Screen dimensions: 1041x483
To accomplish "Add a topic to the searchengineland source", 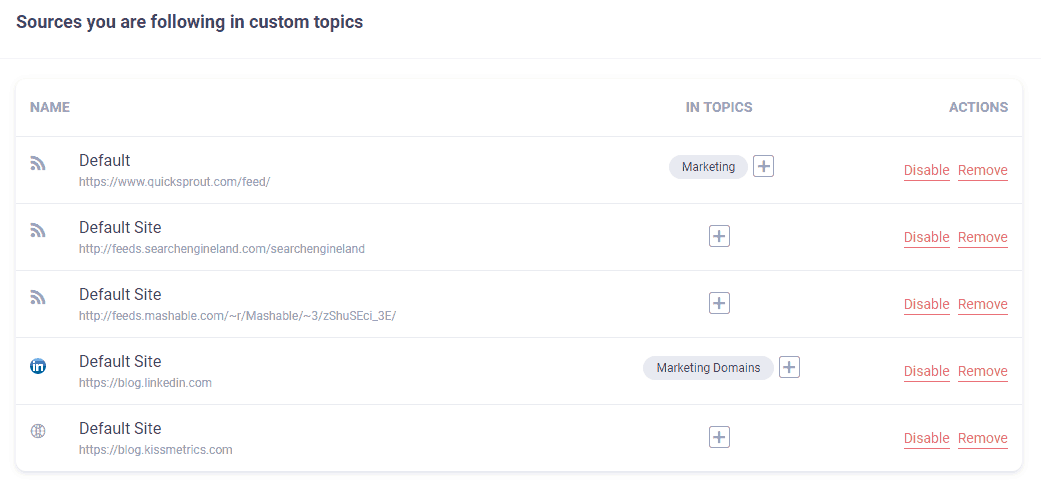I will click(x=720, y=236).
